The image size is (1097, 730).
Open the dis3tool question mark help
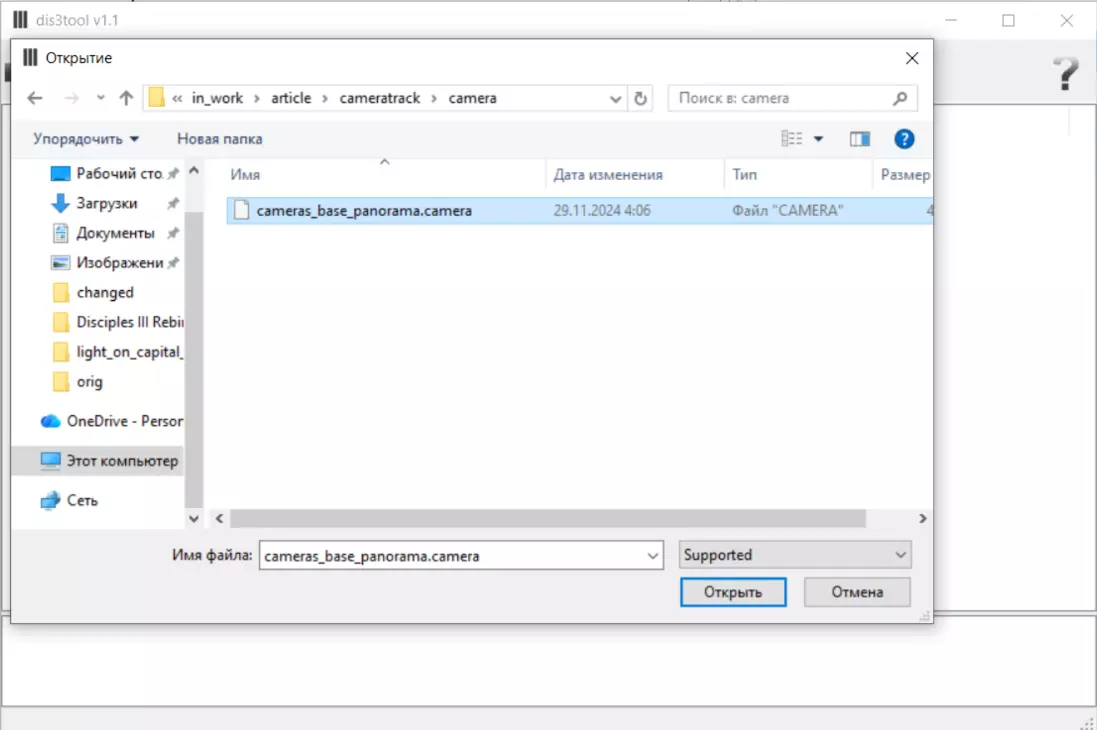coord(1066,73)
